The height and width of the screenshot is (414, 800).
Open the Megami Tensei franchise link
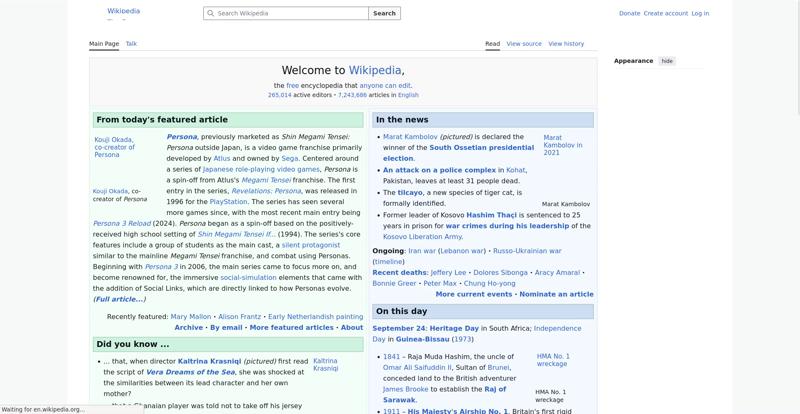coord(266,180)
